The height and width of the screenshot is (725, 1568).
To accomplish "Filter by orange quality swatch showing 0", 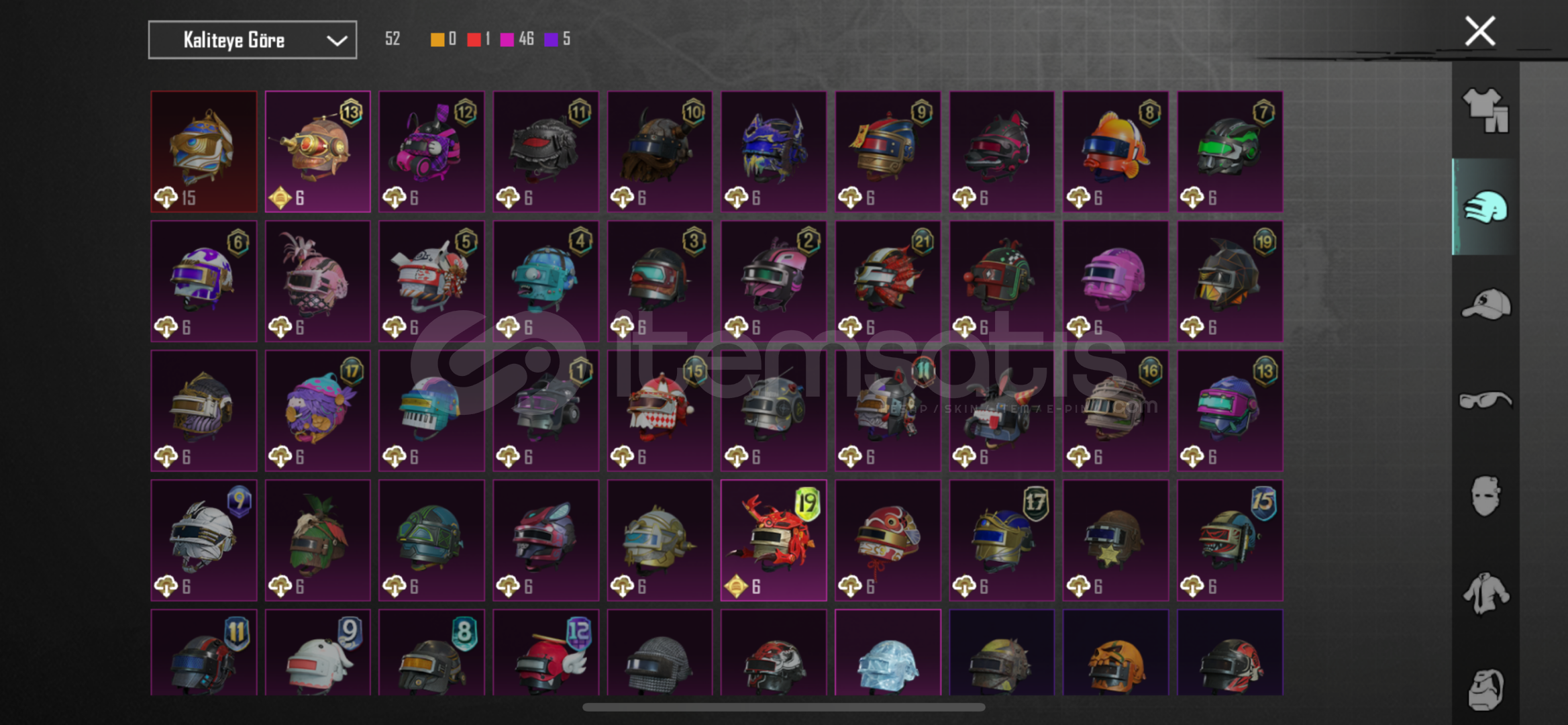I will 443,39.
